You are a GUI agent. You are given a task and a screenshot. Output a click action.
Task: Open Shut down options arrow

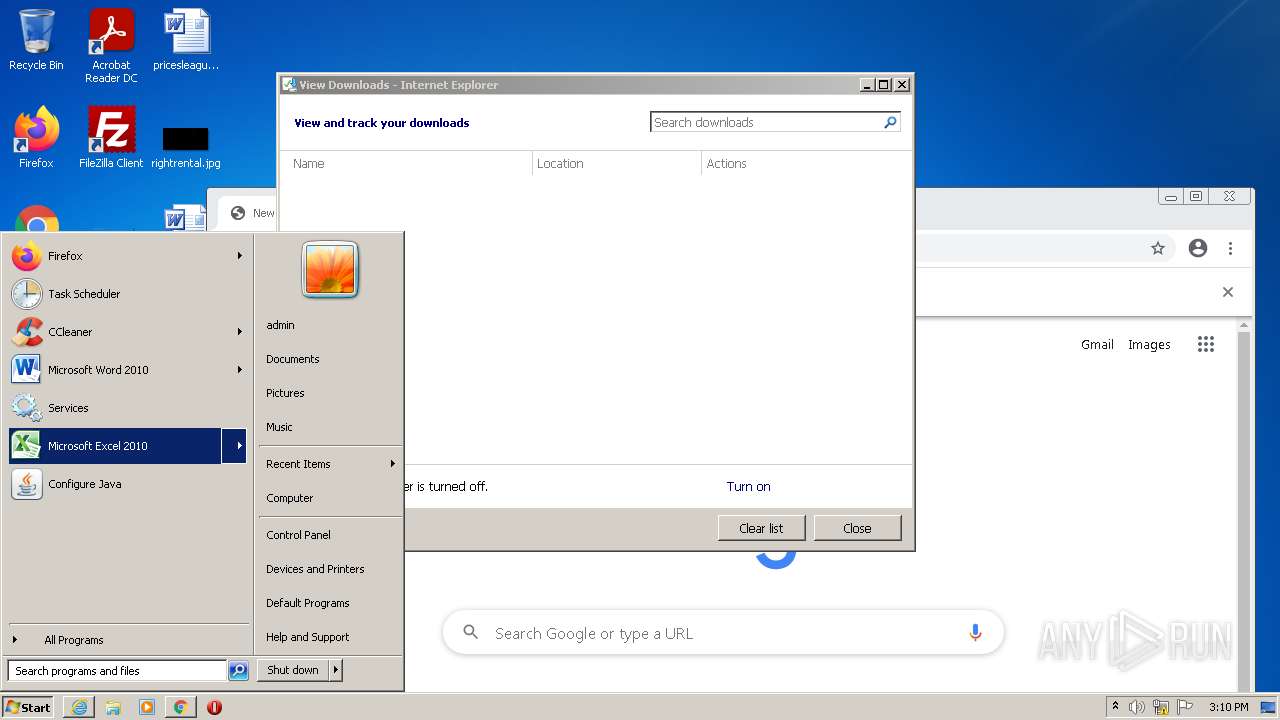[335, 670]
